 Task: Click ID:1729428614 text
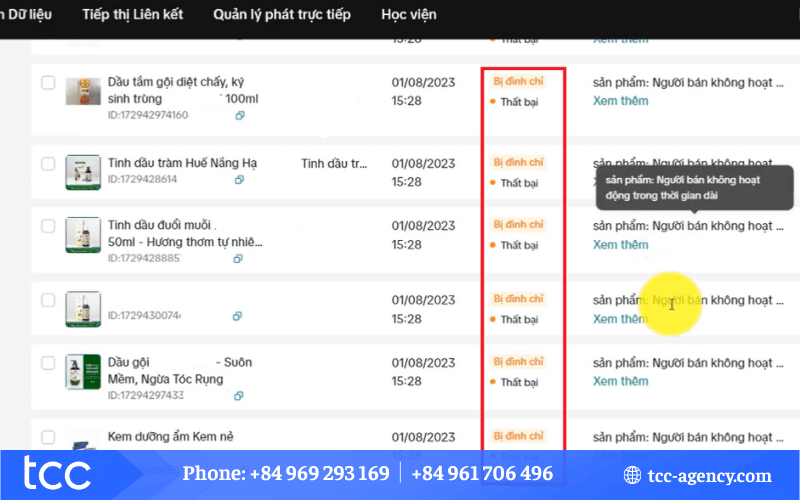142,180
